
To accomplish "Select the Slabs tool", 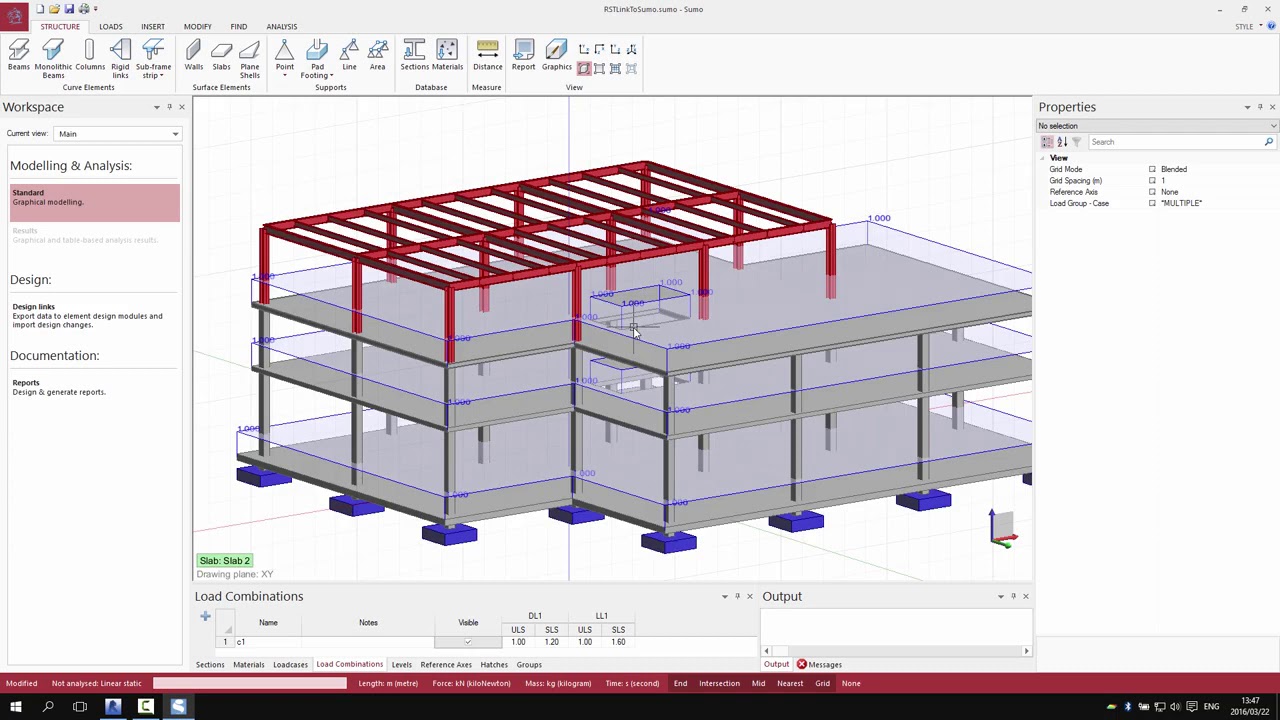I will [x=221, y=56].
